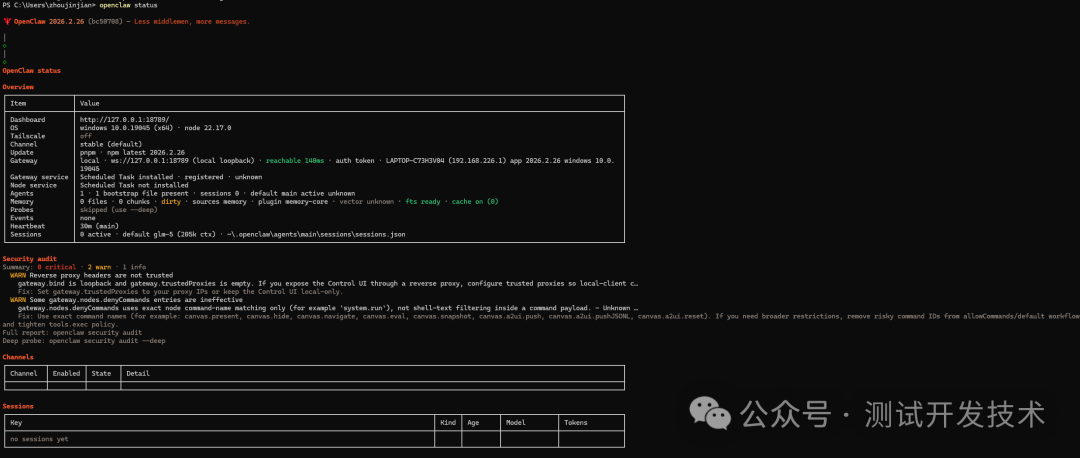Click the value 'stable (default)'
Image resolution: width=1080 pixels, height=458 pixels.
(111, 144)
